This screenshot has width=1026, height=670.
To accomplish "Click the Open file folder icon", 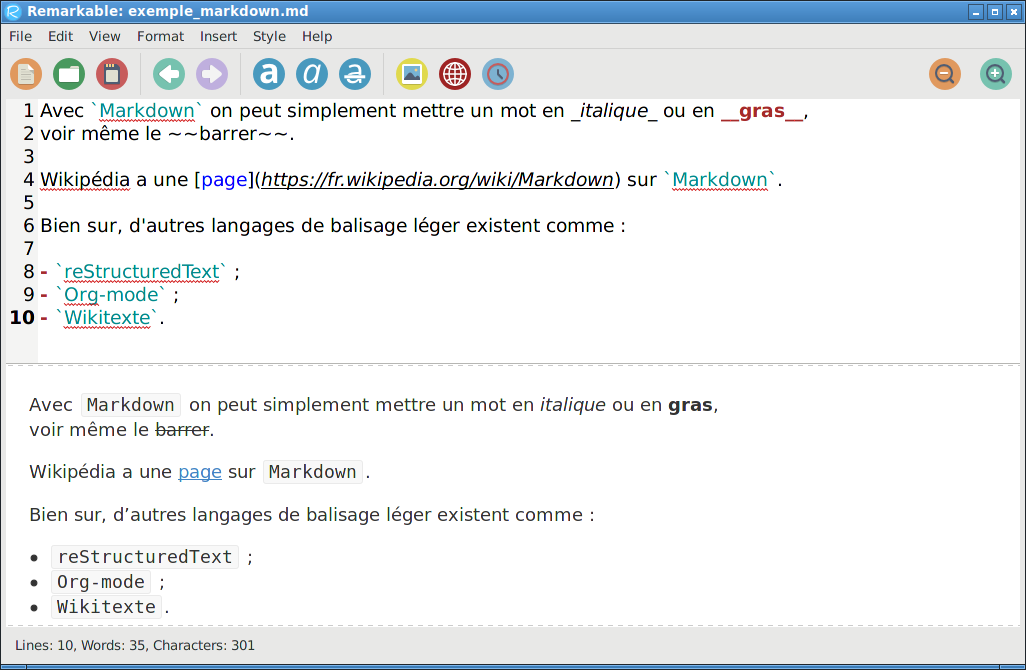I will point(69,74).
